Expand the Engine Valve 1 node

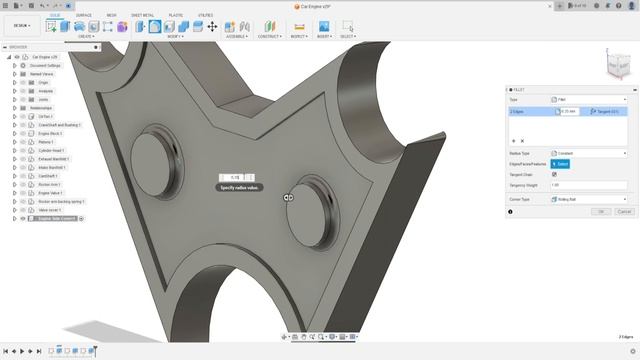point(15,193)
